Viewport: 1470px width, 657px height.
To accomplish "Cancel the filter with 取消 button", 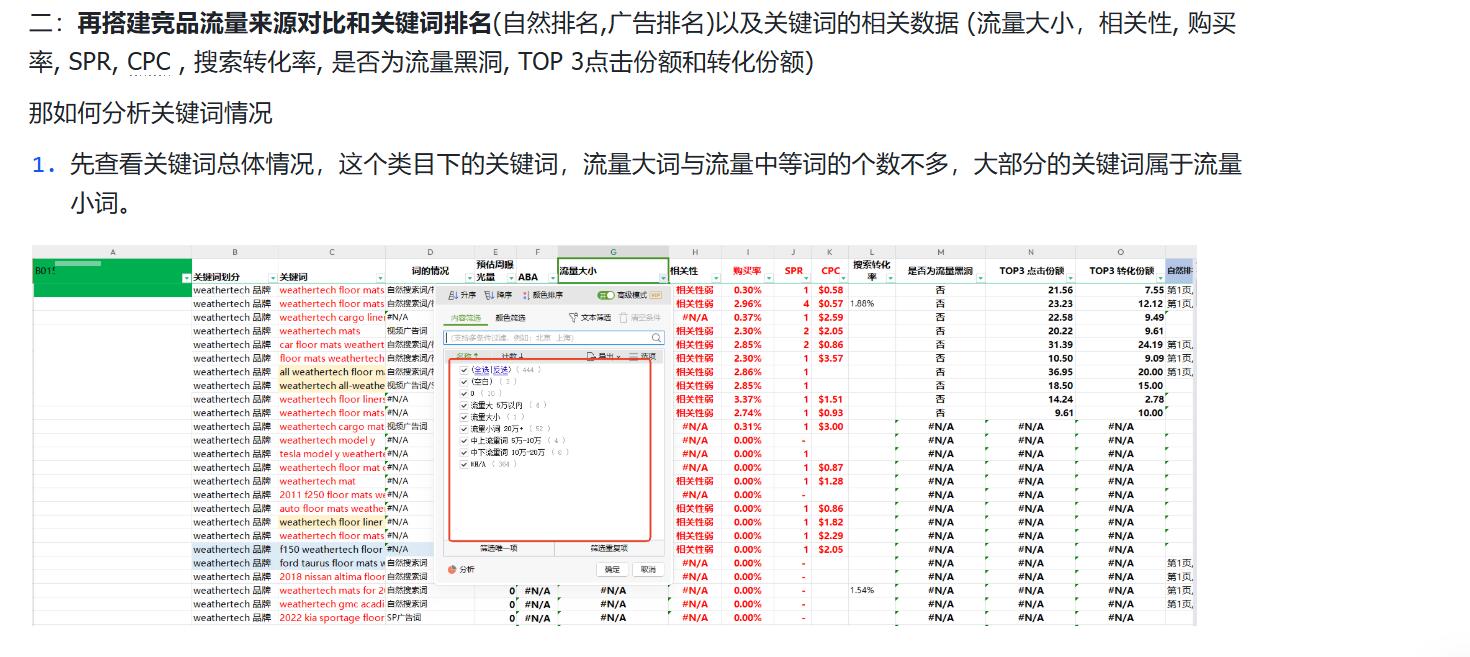I will click(x=647, y=569).
